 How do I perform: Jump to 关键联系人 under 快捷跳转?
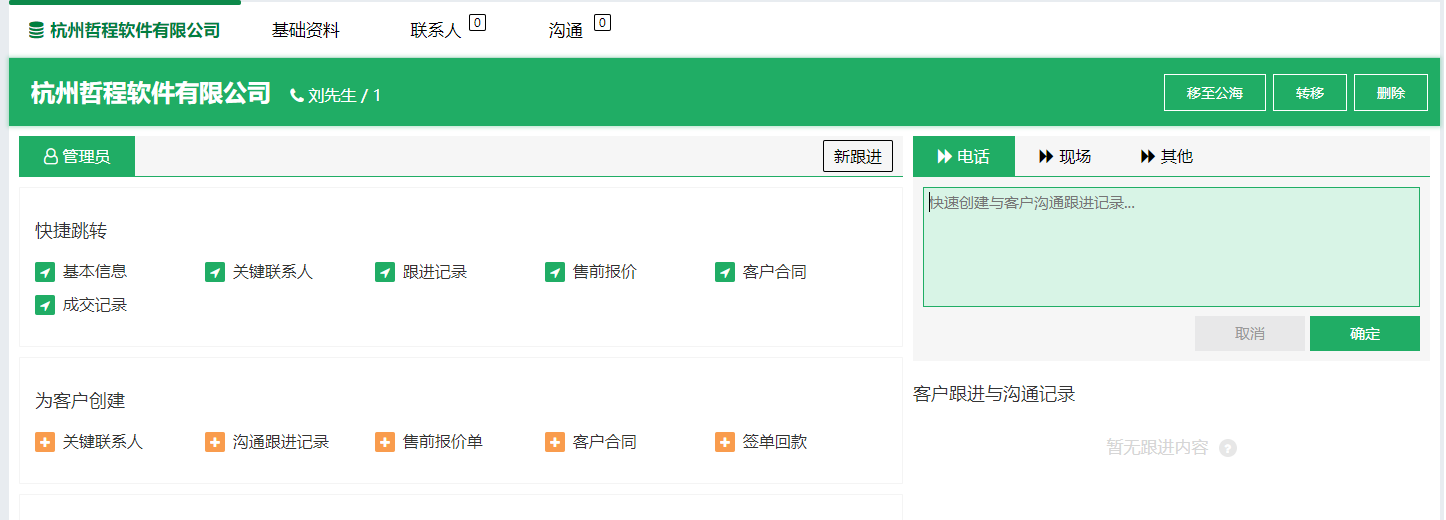(273, 272)
